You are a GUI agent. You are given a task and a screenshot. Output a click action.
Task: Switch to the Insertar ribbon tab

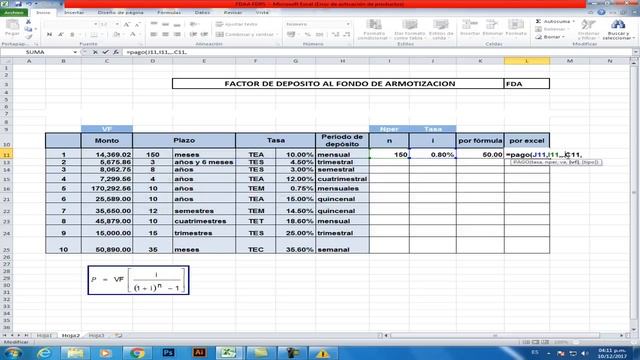point(74,13)
